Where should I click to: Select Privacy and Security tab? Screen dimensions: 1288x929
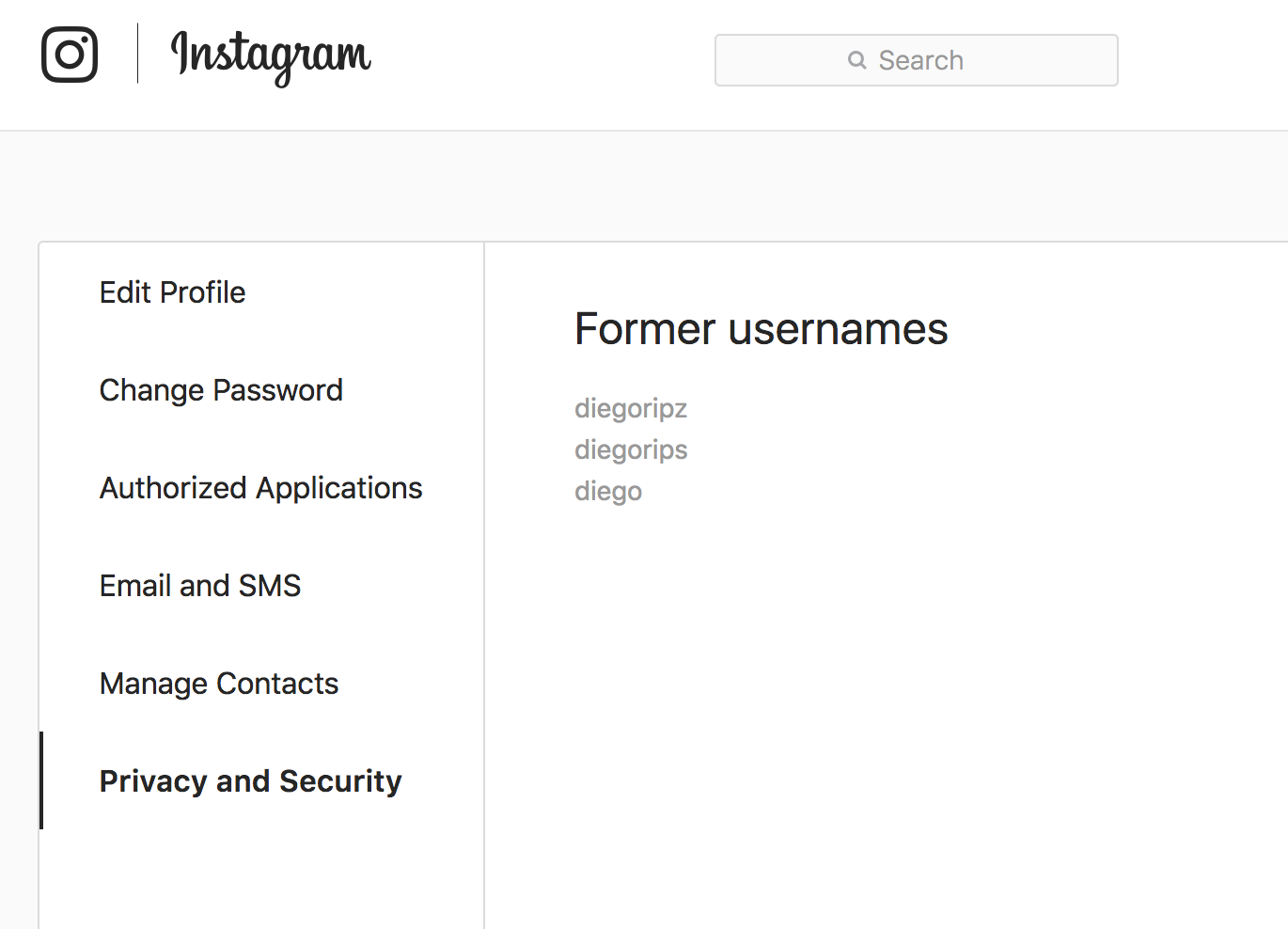251,781
